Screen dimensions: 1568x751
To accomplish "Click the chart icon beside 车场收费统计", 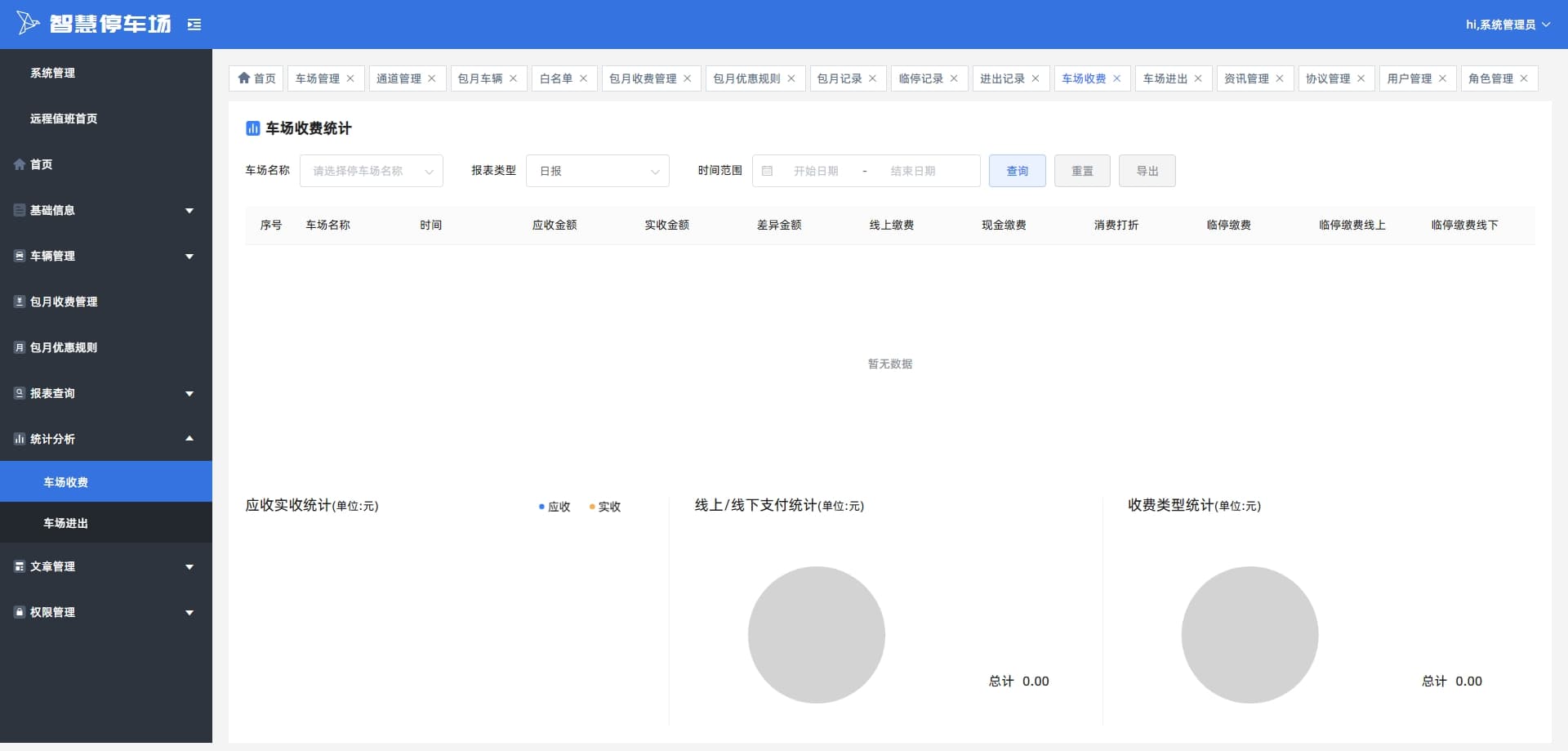I will (x=253, y=128).
